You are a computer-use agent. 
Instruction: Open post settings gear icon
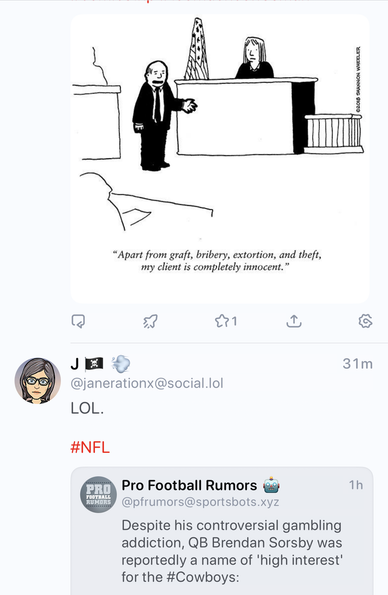pyautogui.click(x=365, y=321)
